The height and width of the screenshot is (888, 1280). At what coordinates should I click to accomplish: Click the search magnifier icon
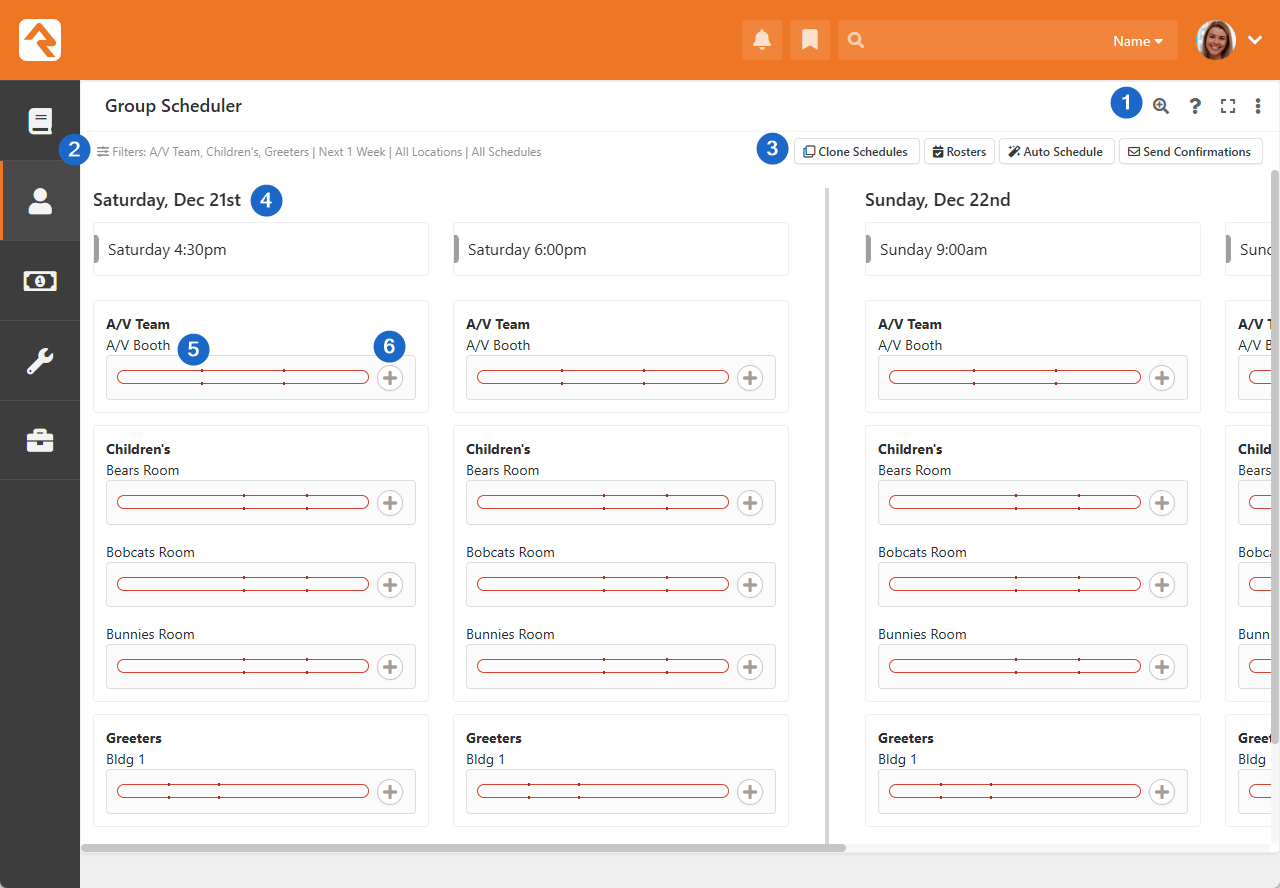[x=856, y=41]
